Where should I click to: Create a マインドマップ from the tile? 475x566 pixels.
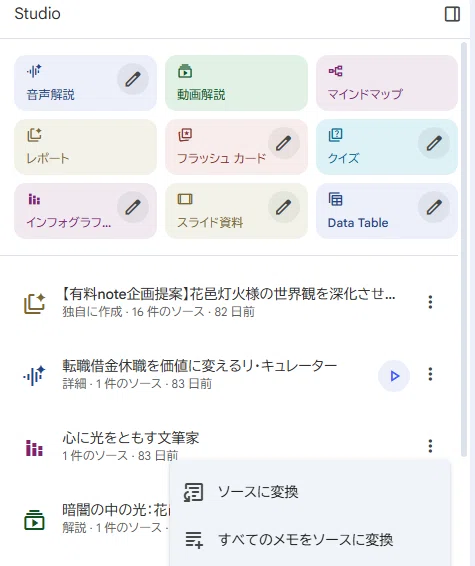coord(387,83)
